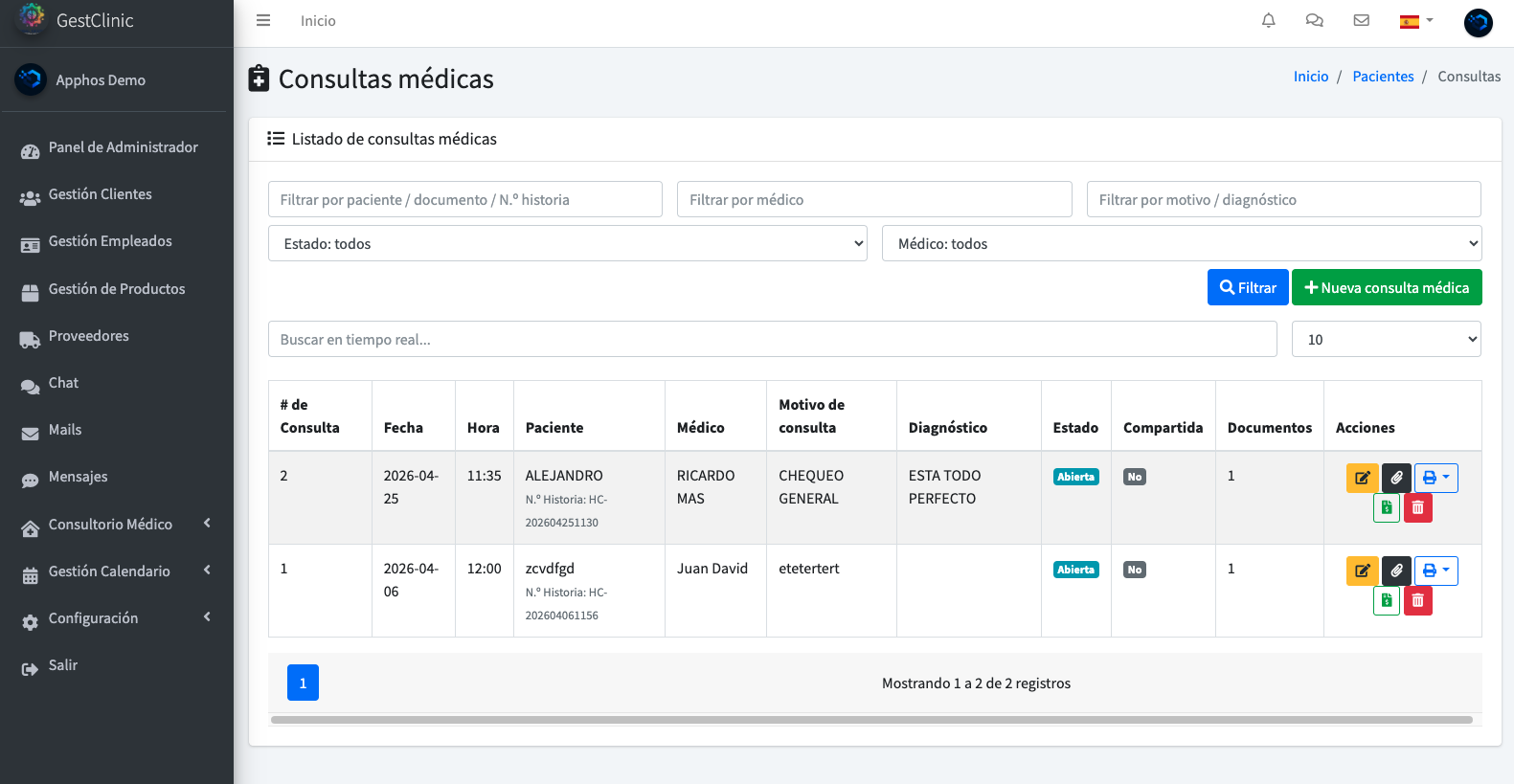Open the Estado: todos dropdown
The height and width of the screenshot is (784, 1514).
[568, 243]
